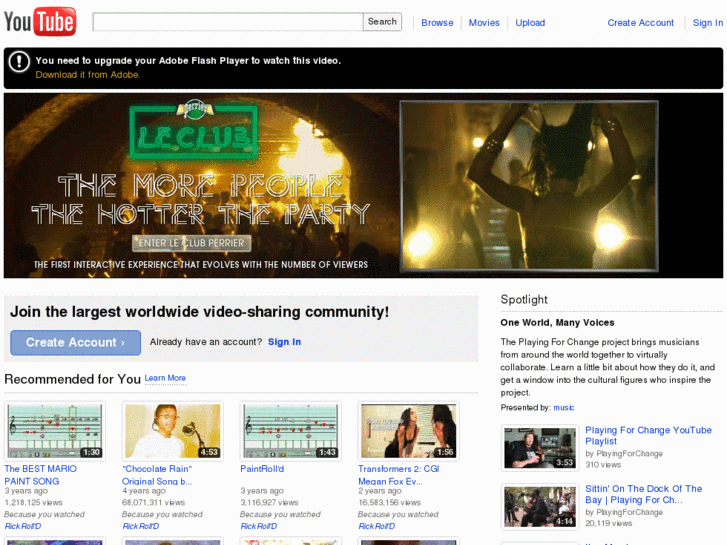Click the Flash warning exclamation icon
This screenshot has height=545, width=727.
click(x=19, y=62)
